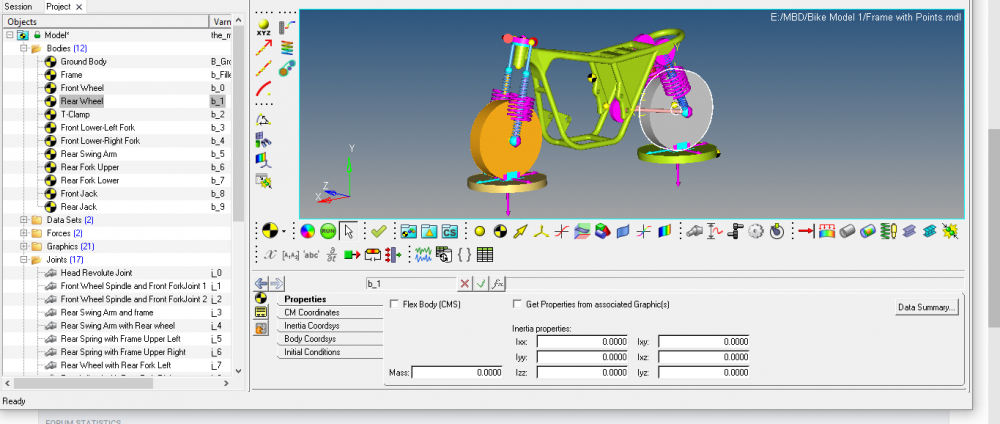Image resolution: width=1000 pixels, height=424 pixels.
Task: Select the Project tab
Action: [x=58, y=6]
